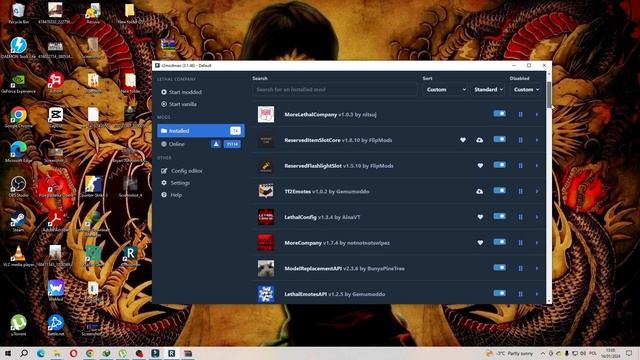Click the donate heart icon for LethalConfig
The height and width of the screenshot is (360, 640).
click(x=480, y=217)
